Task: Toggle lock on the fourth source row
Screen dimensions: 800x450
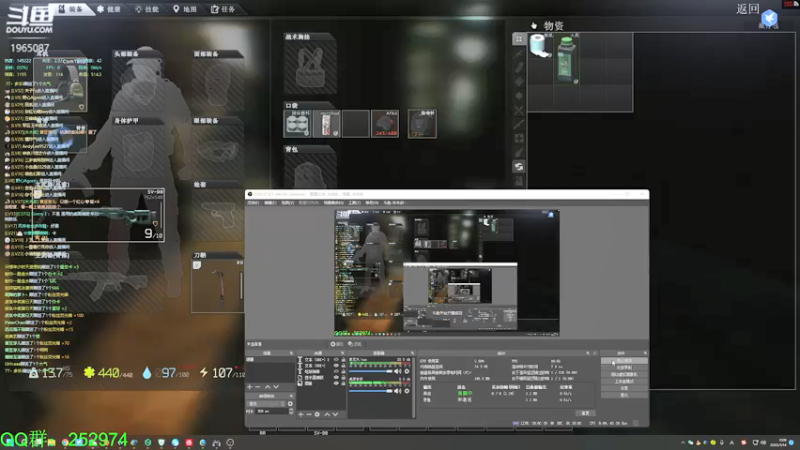Action: [x=343, y=378]
